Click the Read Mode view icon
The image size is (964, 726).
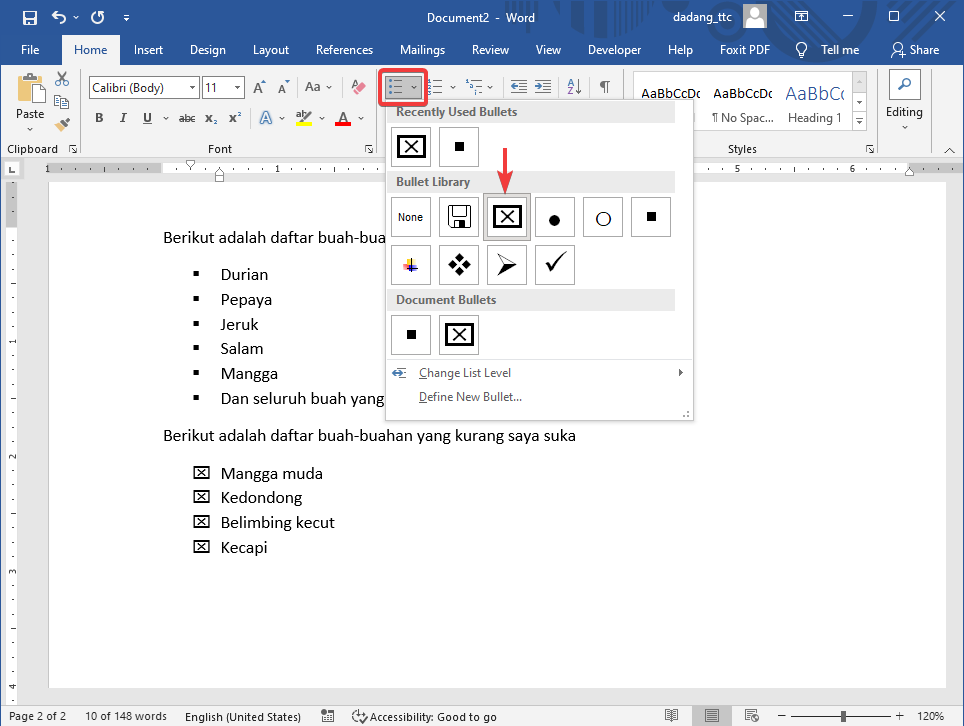tap(672, 715)
